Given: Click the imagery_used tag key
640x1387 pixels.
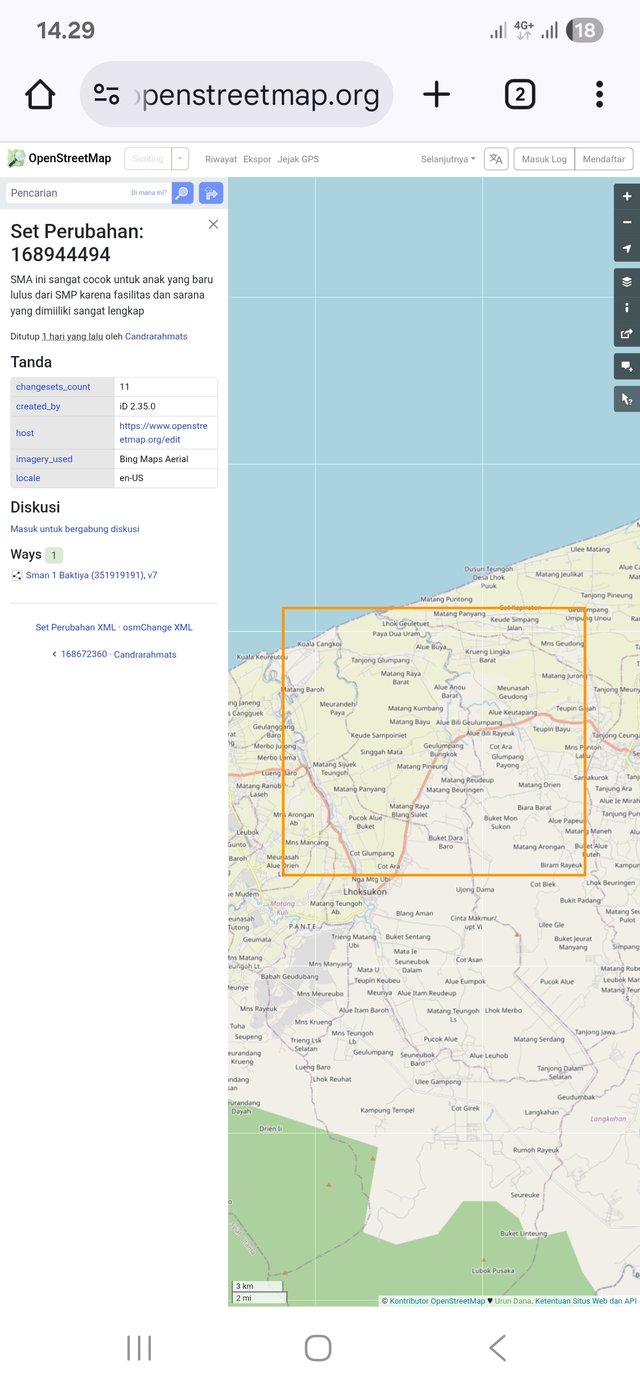Looking at the screenshot, I should click(x=44, y=459).
